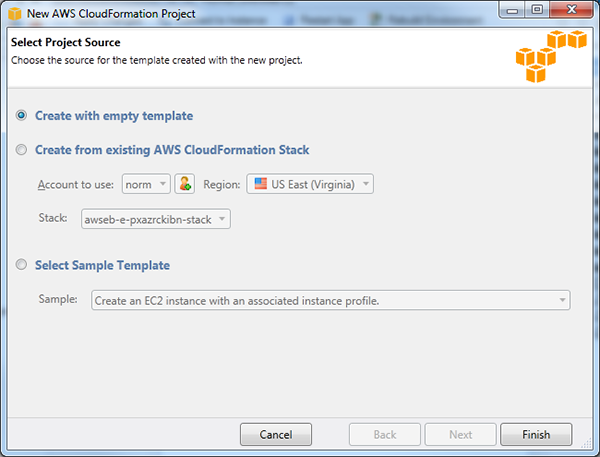Click the title bar CloudFormation cube icon
This screenshot has height=457, width=600.
point(15,14)
